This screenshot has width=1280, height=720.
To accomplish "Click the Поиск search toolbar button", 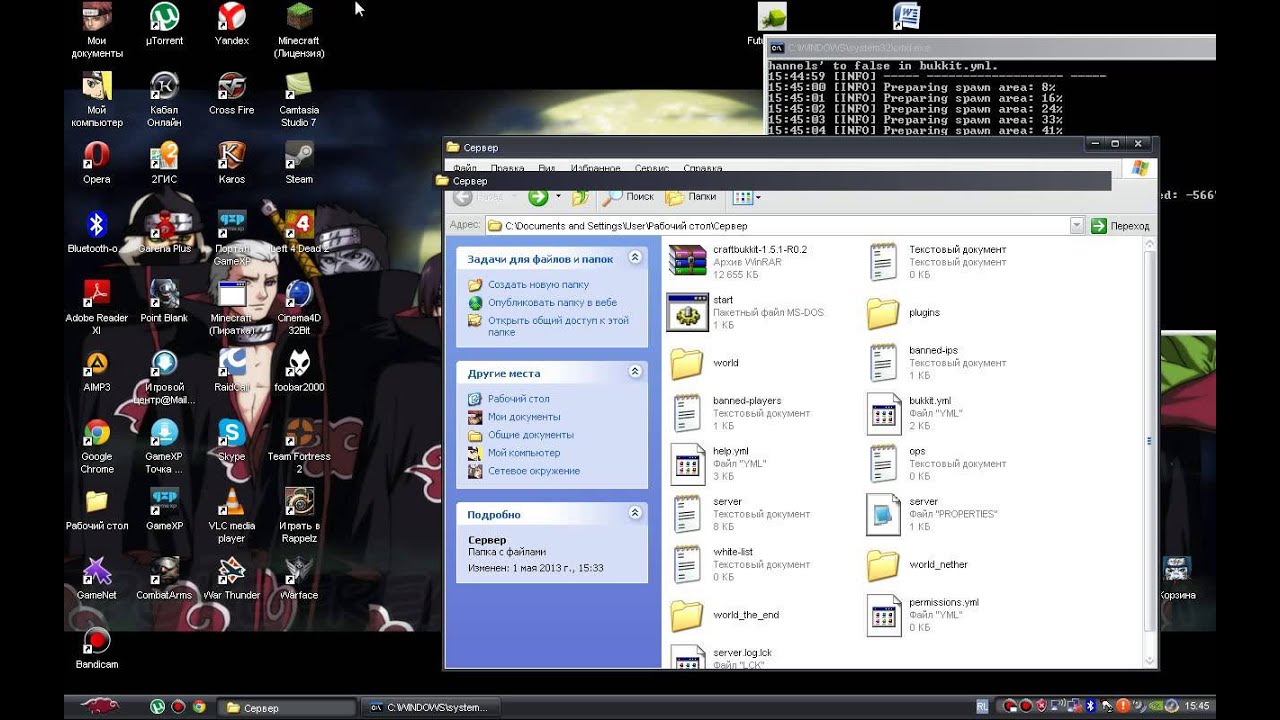I will [628, 197].
